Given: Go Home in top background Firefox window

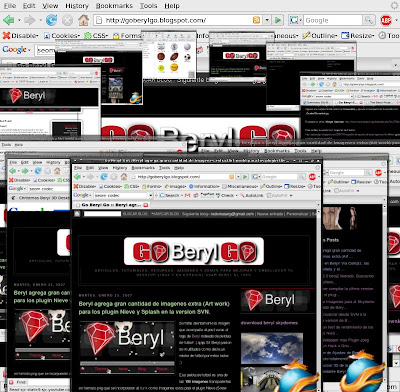Looking at the screenshot, I should pos(83,20).
